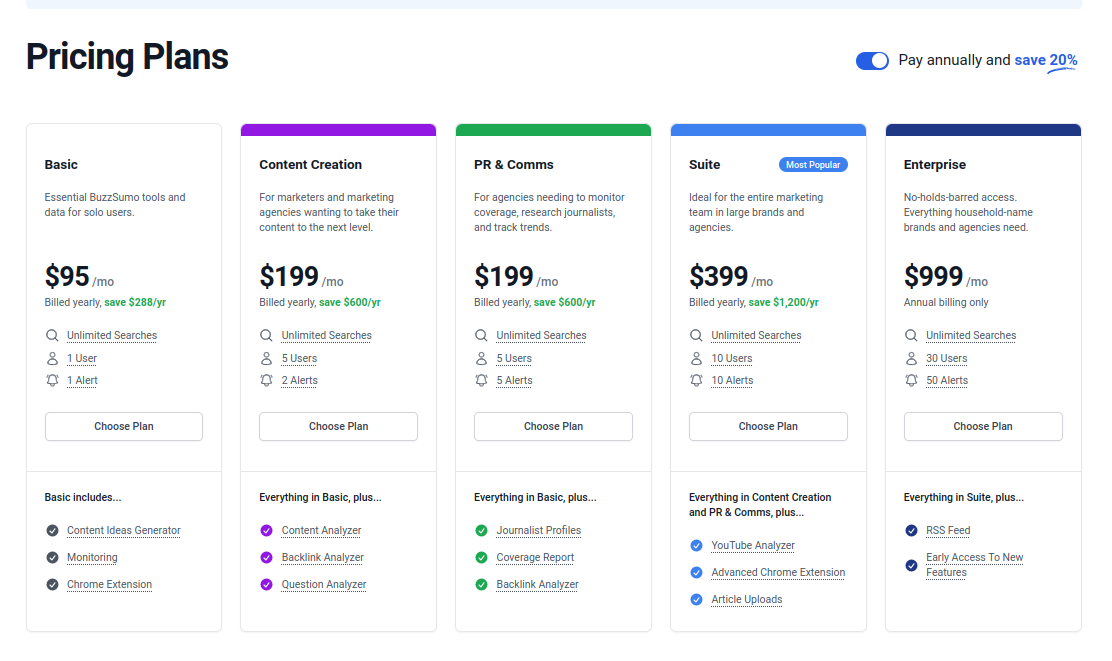Click user icon beside '10 Users'
Screen dimensions: 1112x661
tap(696, 358)
